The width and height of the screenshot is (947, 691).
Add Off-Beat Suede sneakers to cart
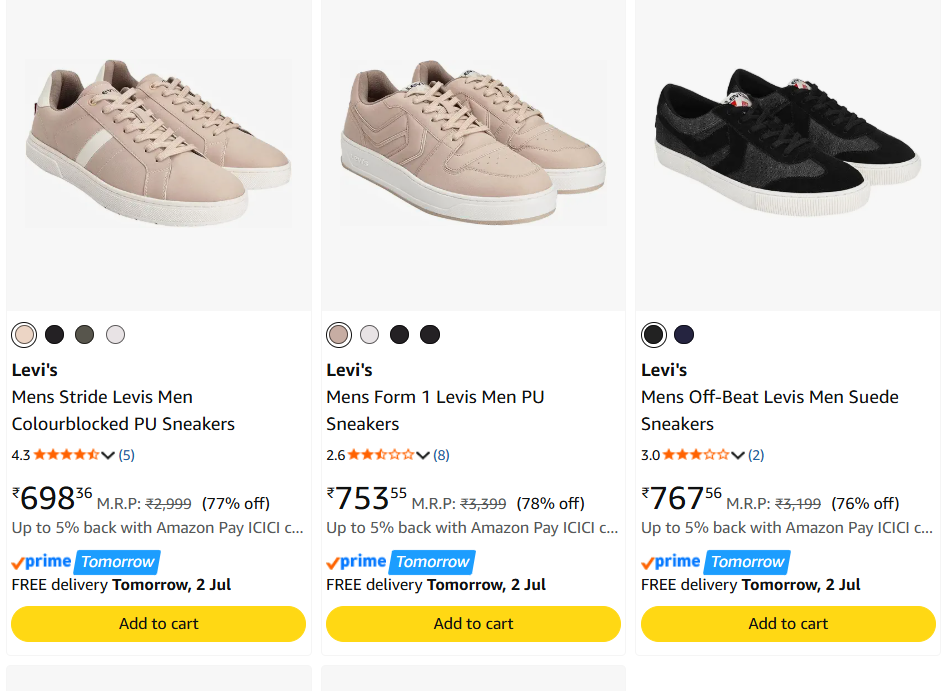tap(788, 624)
